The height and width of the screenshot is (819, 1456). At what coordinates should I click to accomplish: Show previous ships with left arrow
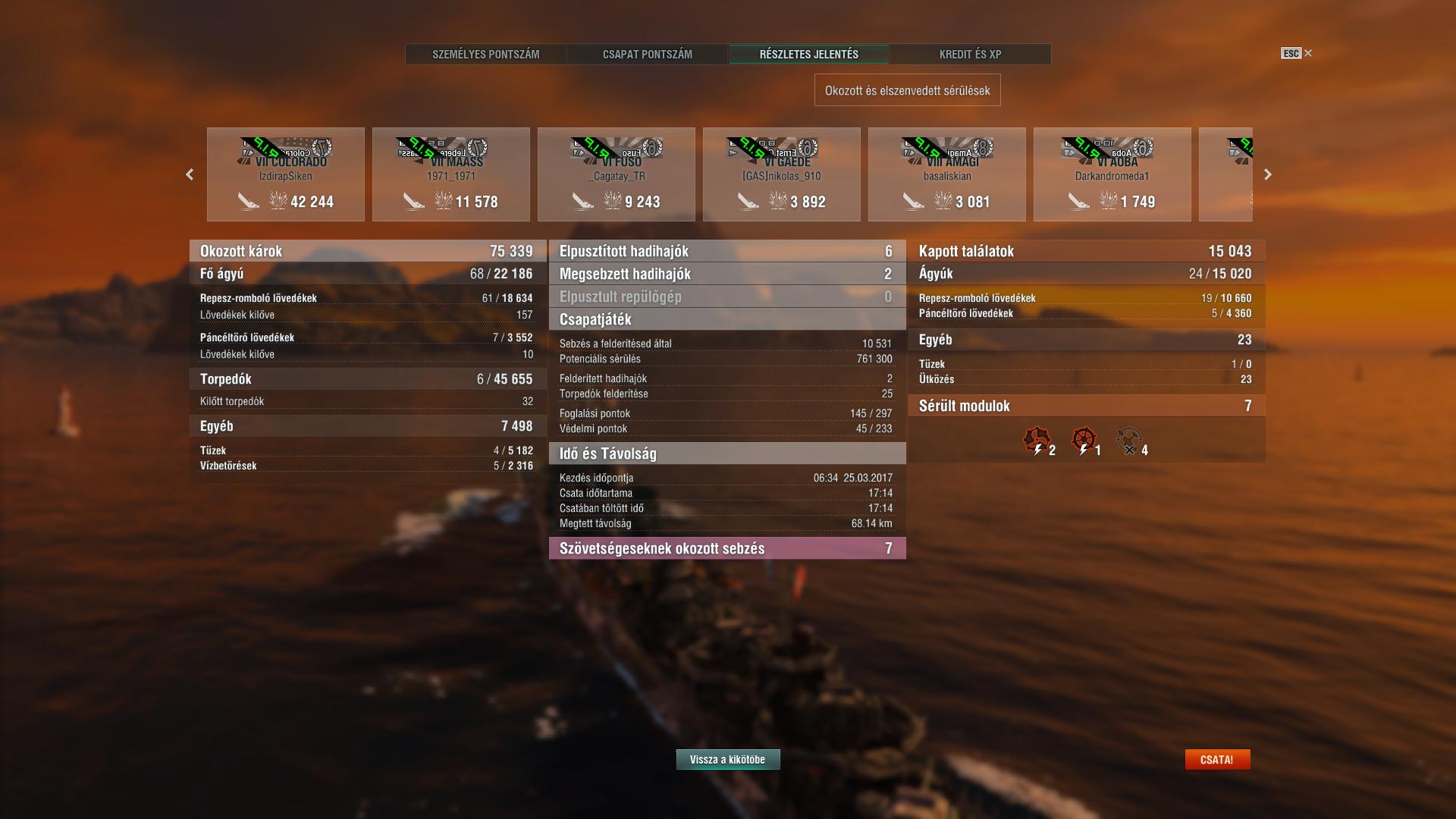tap(190, 174)
